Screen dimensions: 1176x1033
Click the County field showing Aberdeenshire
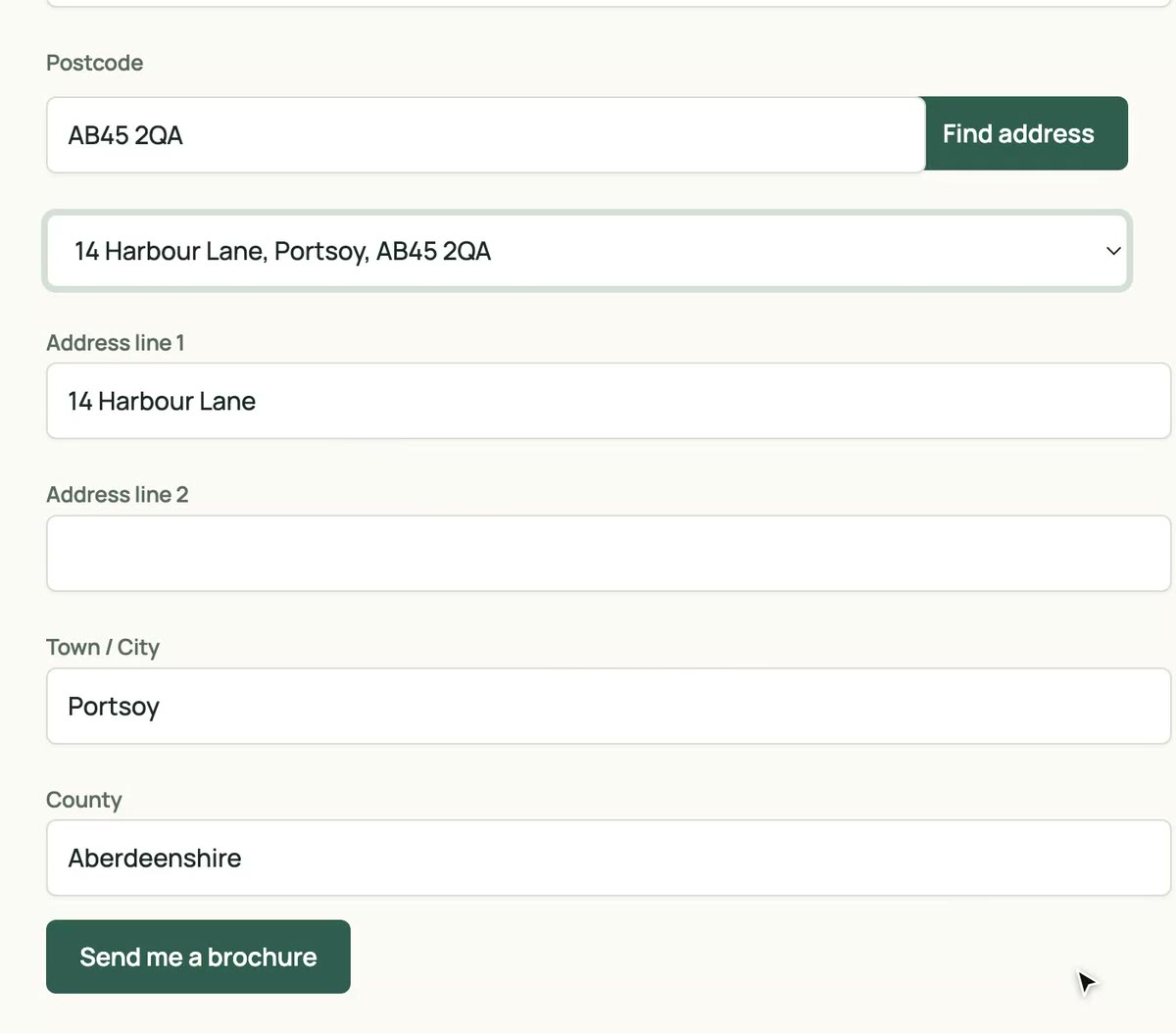pyautogui.click(x=609, y=858)
